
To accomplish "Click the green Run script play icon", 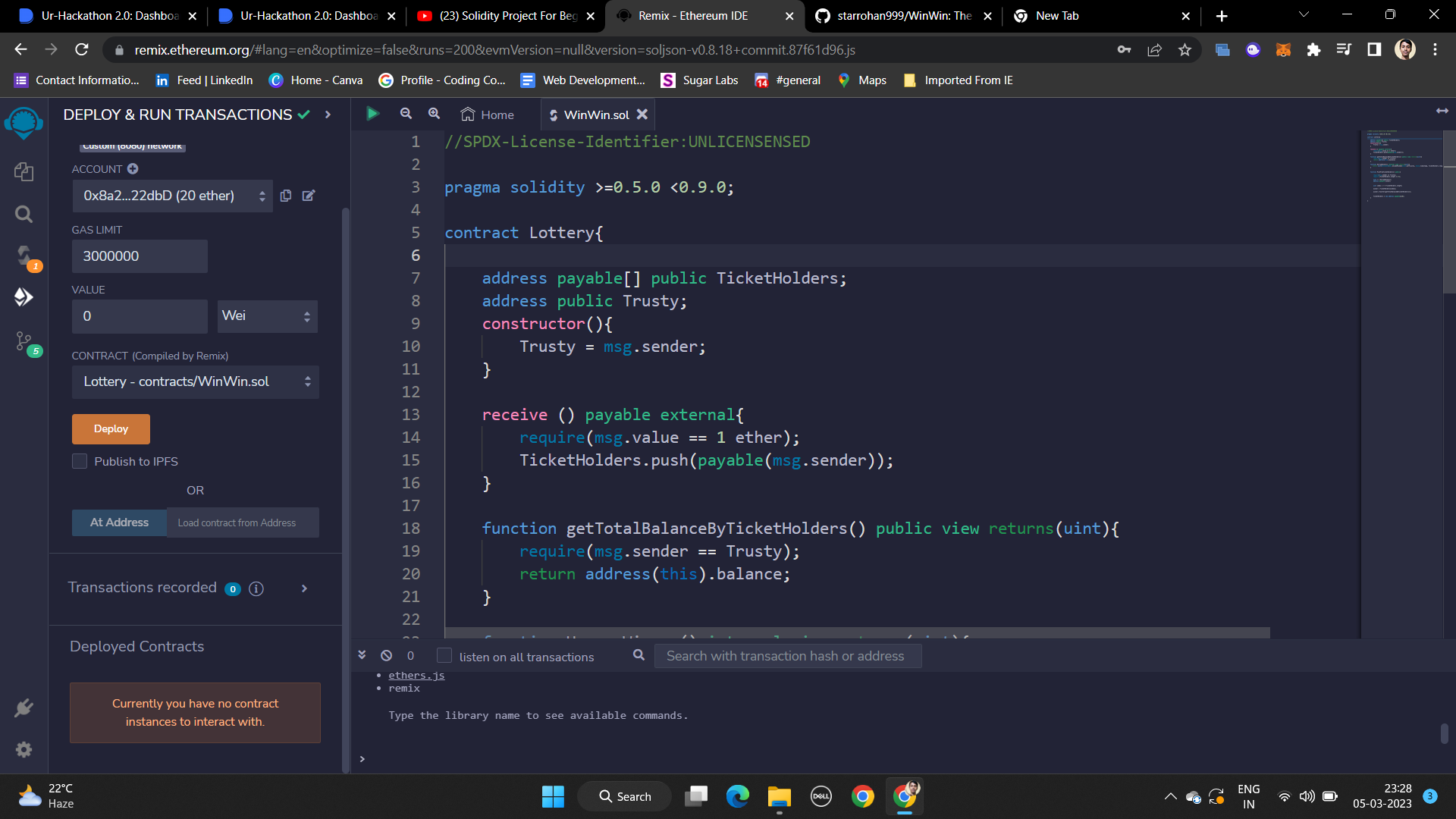I will [x=372, y=114].
